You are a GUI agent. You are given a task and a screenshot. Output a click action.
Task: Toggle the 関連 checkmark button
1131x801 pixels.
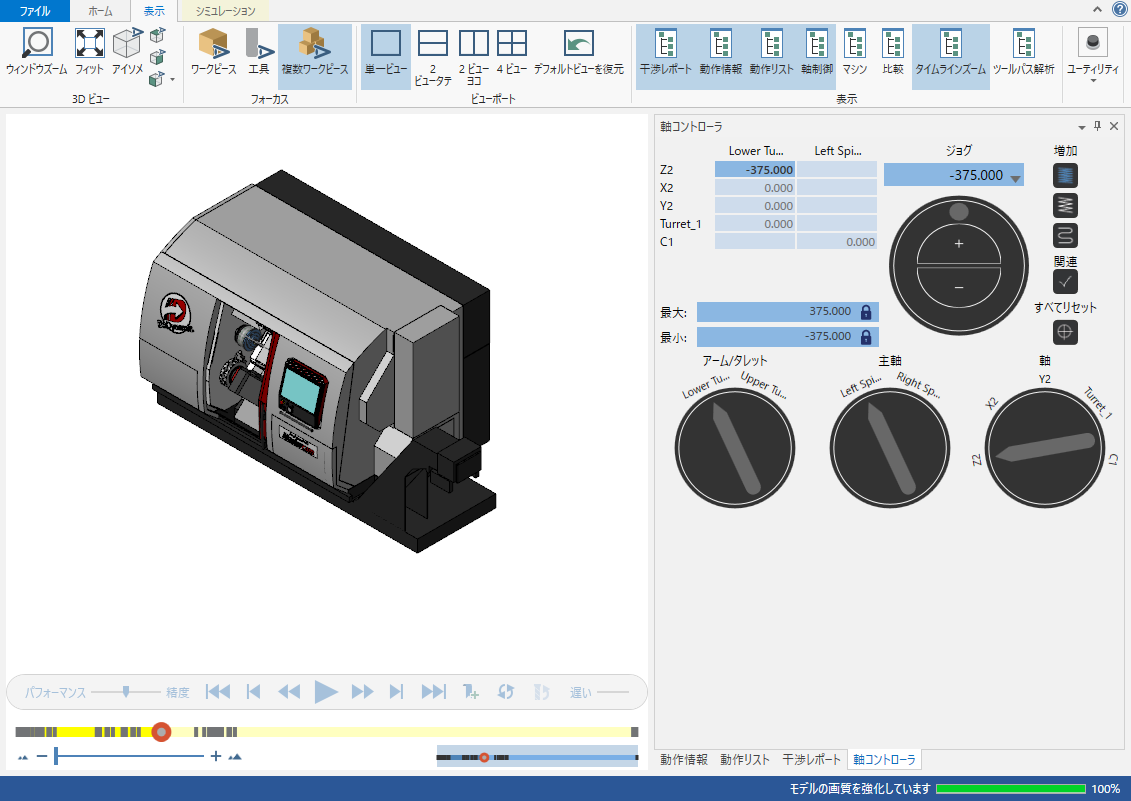pos(1066,282)
